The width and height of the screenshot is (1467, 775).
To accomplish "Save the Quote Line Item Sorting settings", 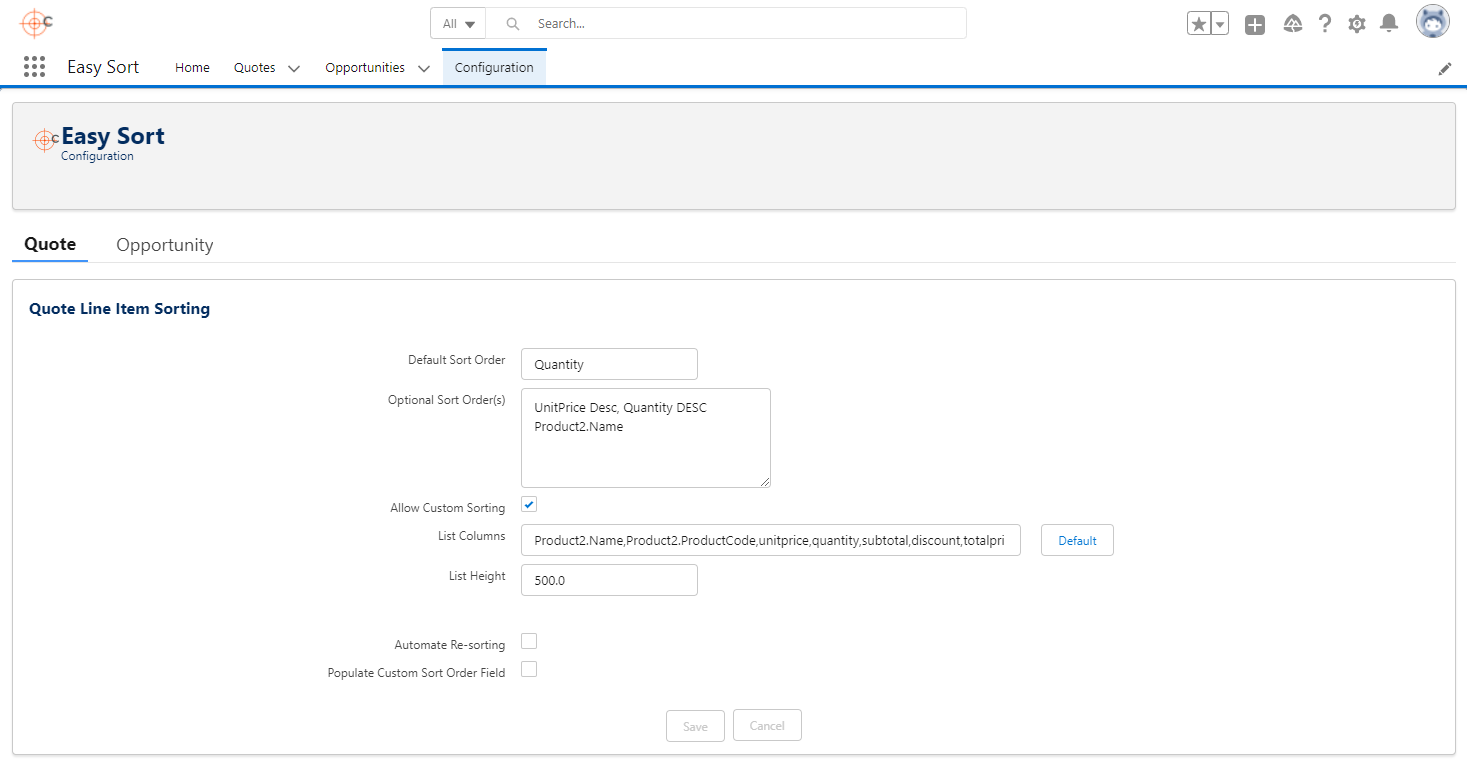I will (x=695, y=725).
